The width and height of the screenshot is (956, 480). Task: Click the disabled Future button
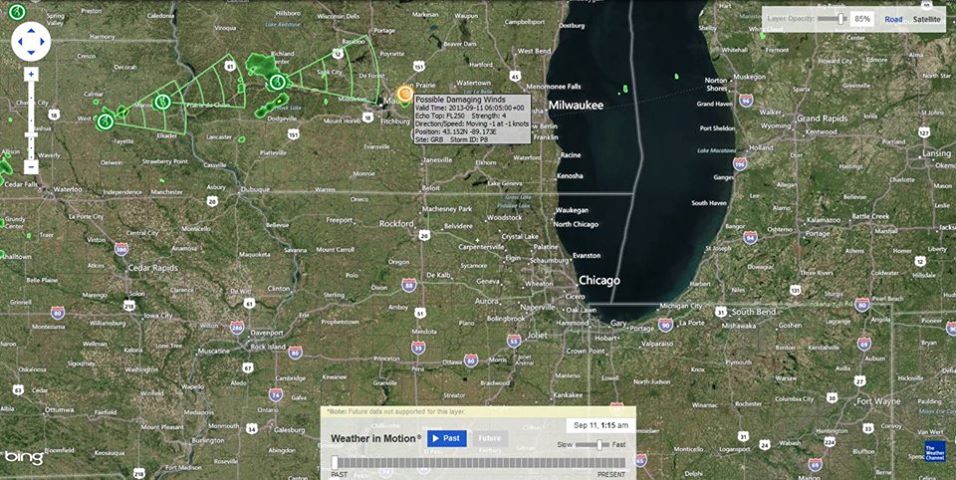pos(489,438)
